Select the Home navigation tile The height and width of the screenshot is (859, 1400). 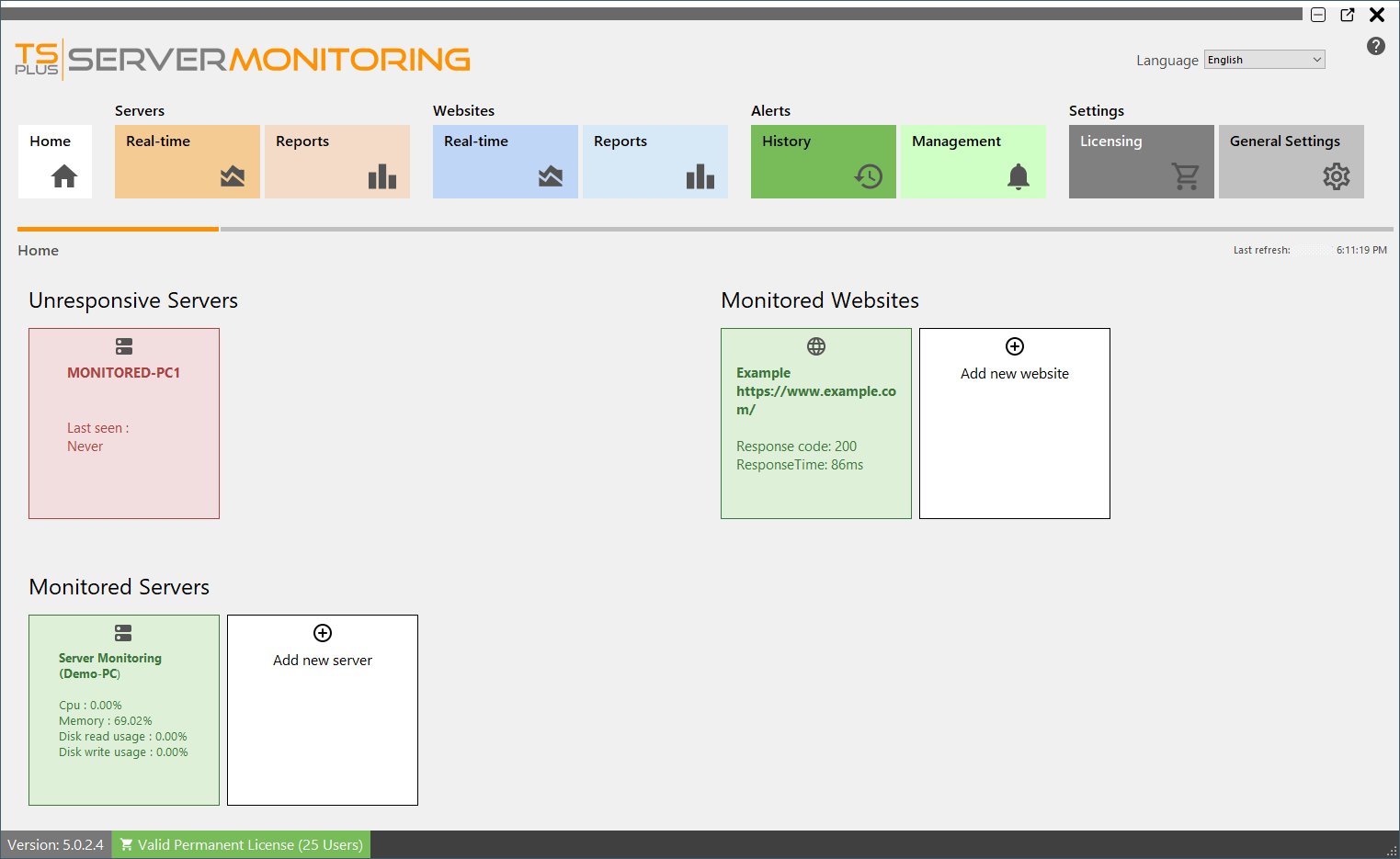pyautogui.click(x=54, y=162)
